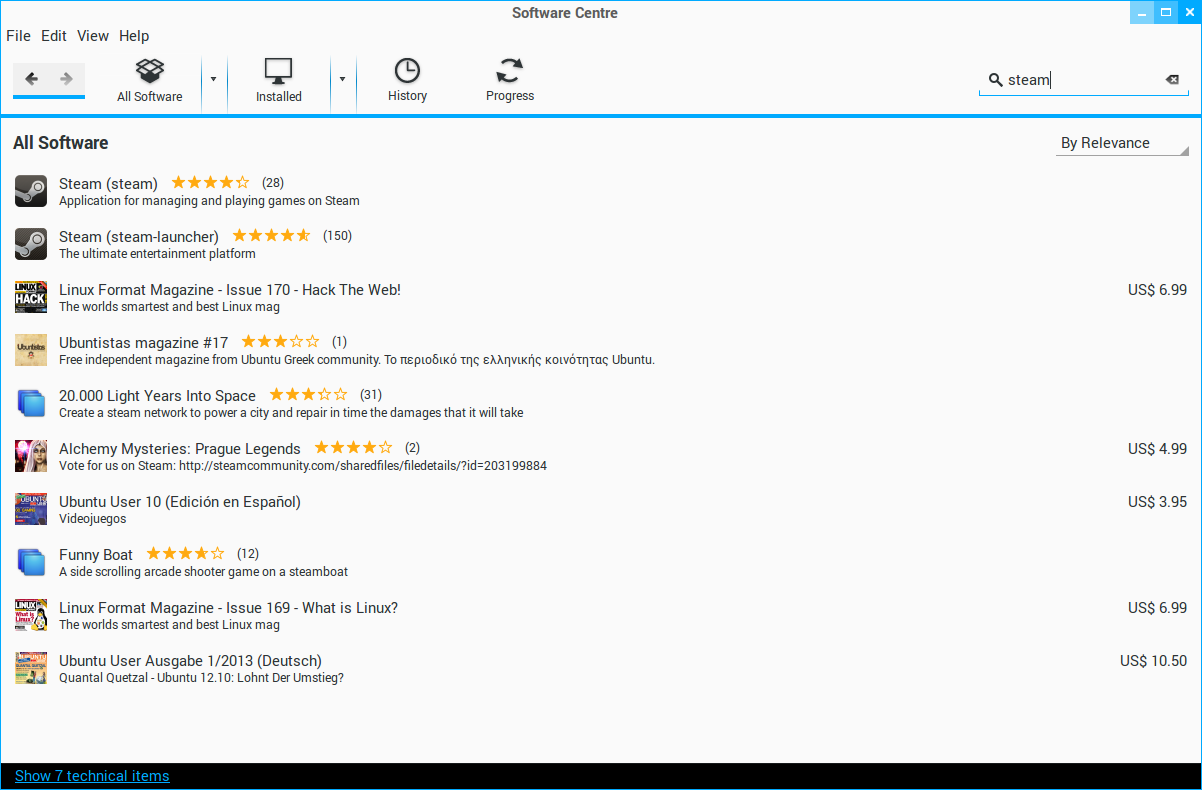Select Ubuntu User Ausgabe 1/2013 (Deutsch)
Viewport: 1202px width, 790px height.
pyautogui.click(x=190, y=661)
